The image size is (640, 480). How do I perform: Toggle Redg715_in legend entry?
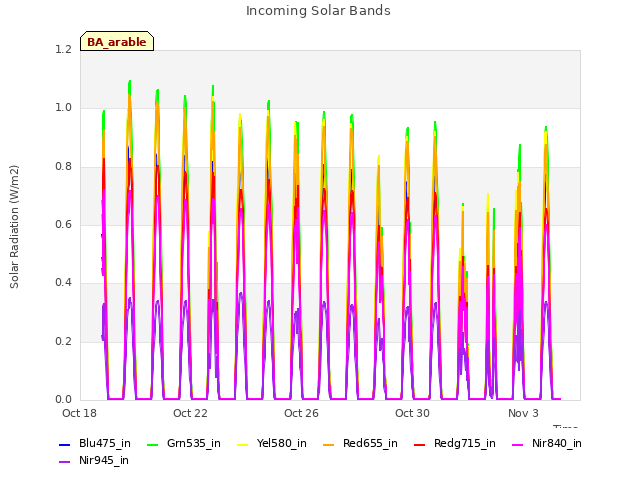click(x=455, y=444)
